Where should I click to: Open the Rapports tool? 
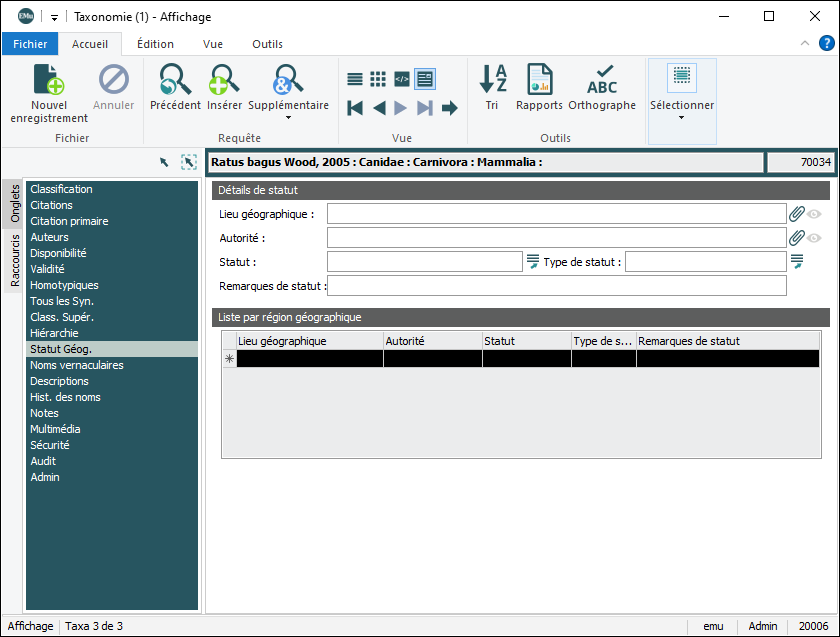point(539,80)
